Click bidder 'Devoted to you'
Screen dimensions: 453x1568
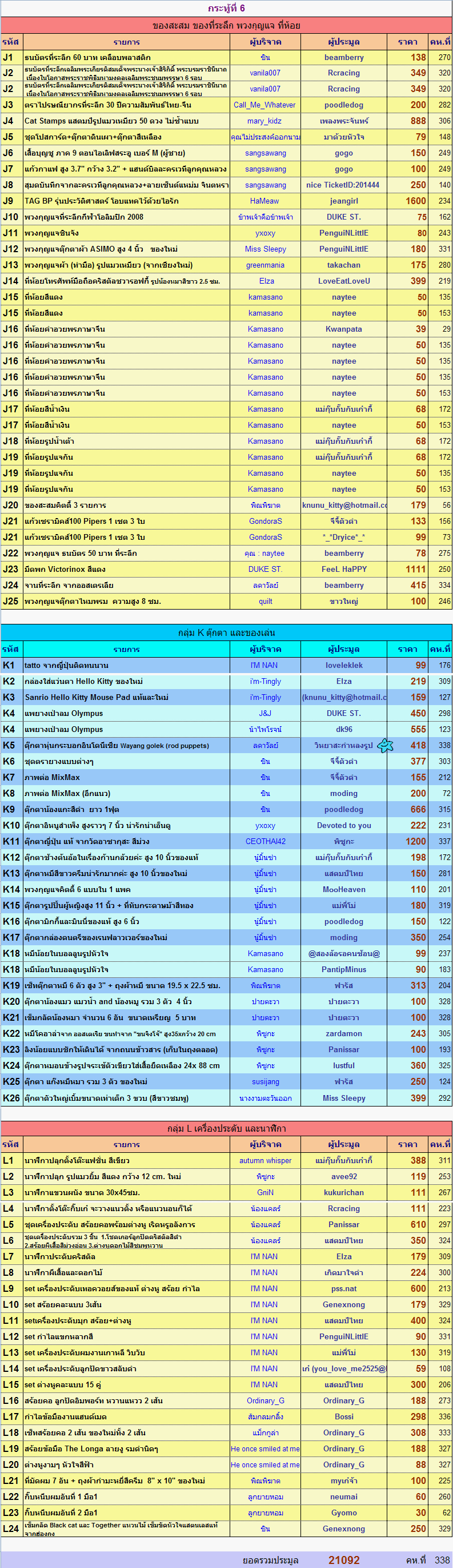[343, 825]
